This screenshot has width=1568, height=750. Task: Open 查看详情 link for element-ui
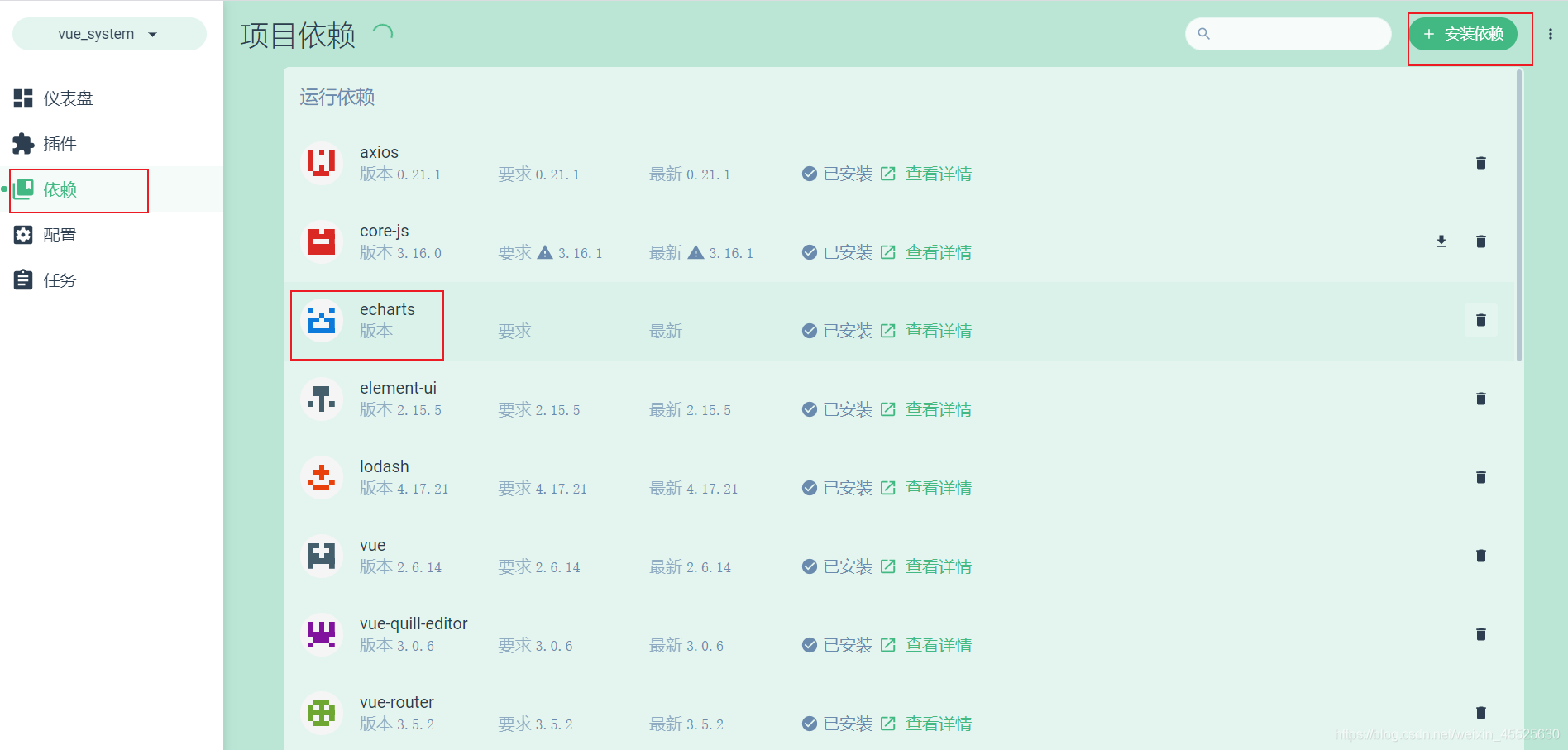pos(939,408)
